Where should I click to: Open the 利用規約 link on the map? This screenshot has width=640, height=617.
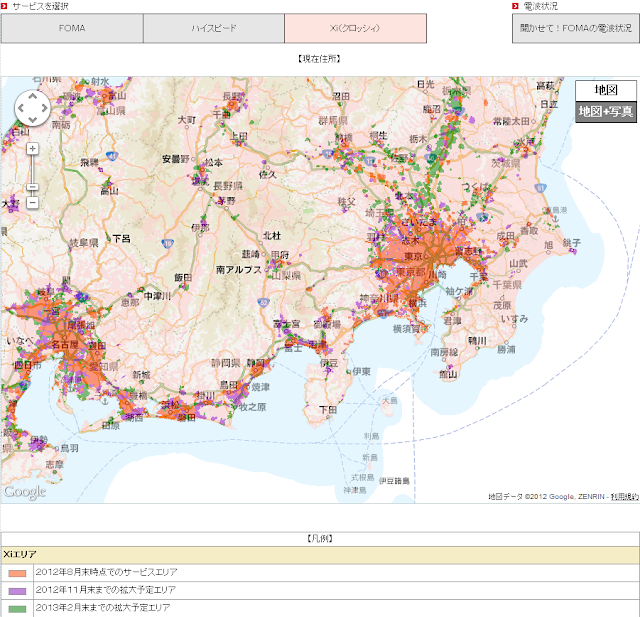[x=624, y=497]
